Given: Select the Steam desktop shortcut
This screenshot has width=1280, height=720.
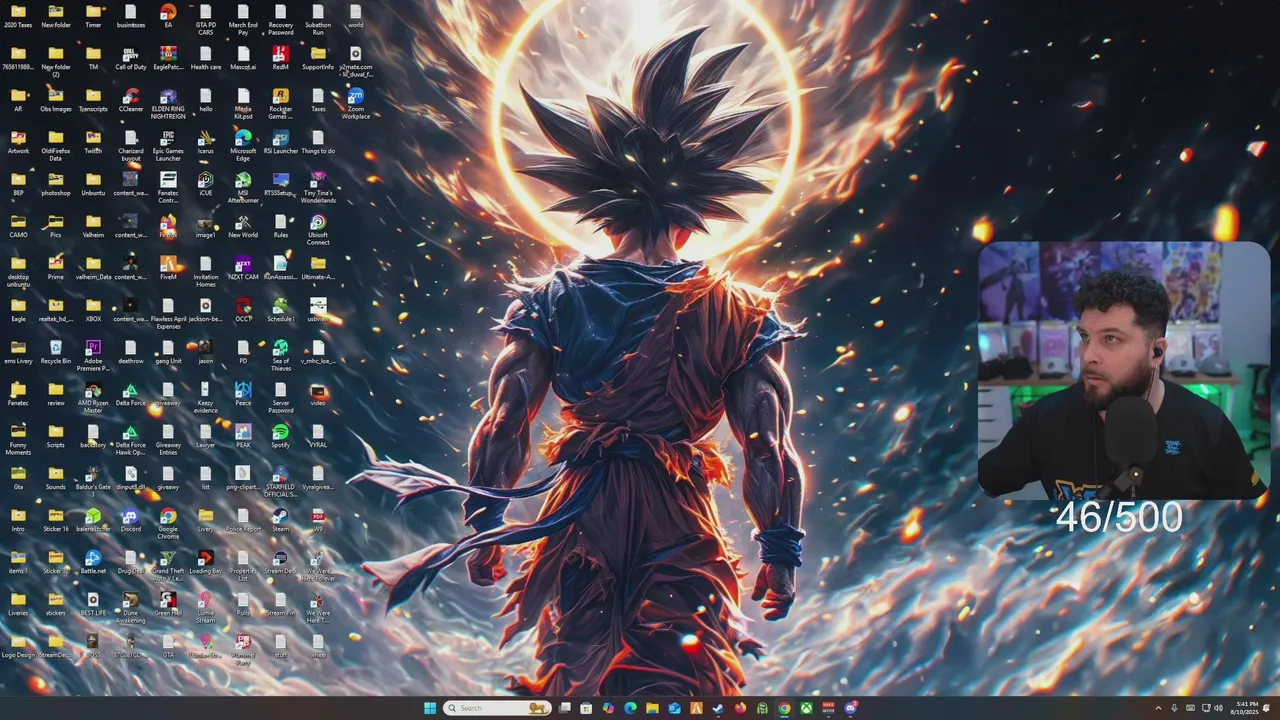Looking at the screenshot, I should [281, 520].
